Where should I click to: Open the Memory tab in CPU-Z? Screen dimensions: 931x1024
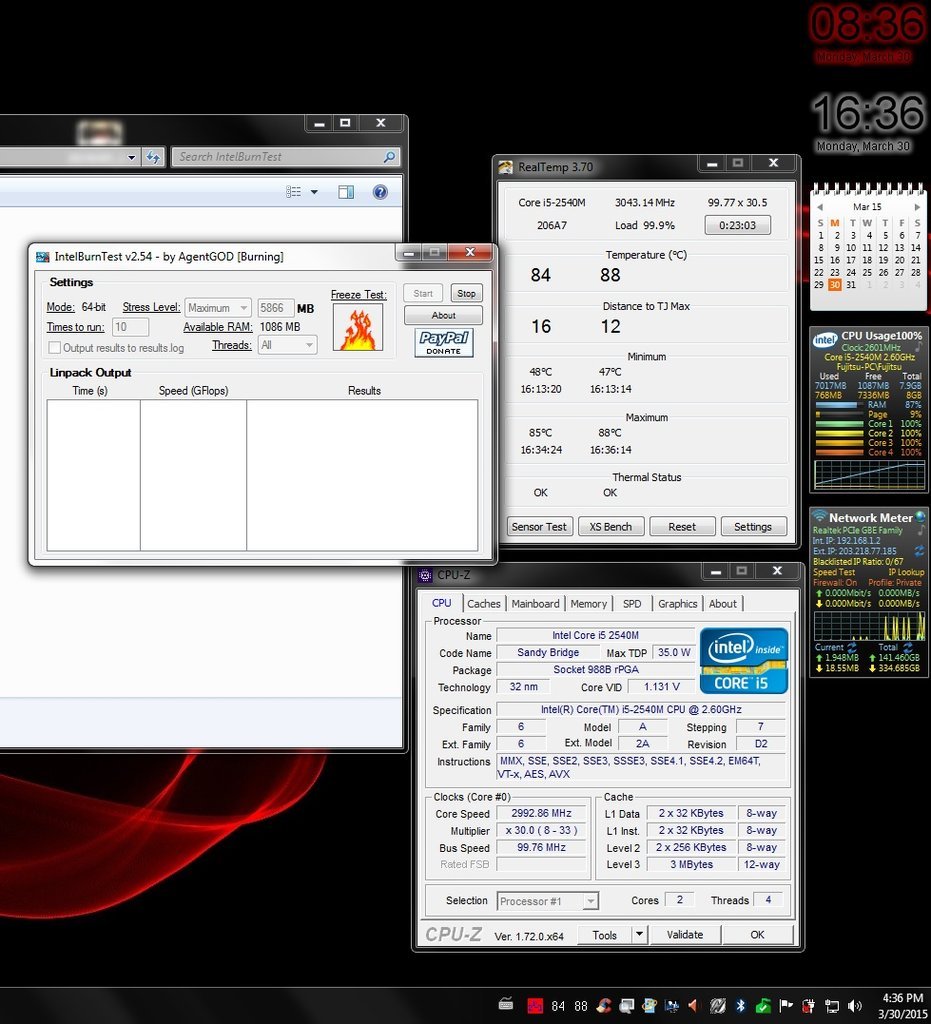588,604
